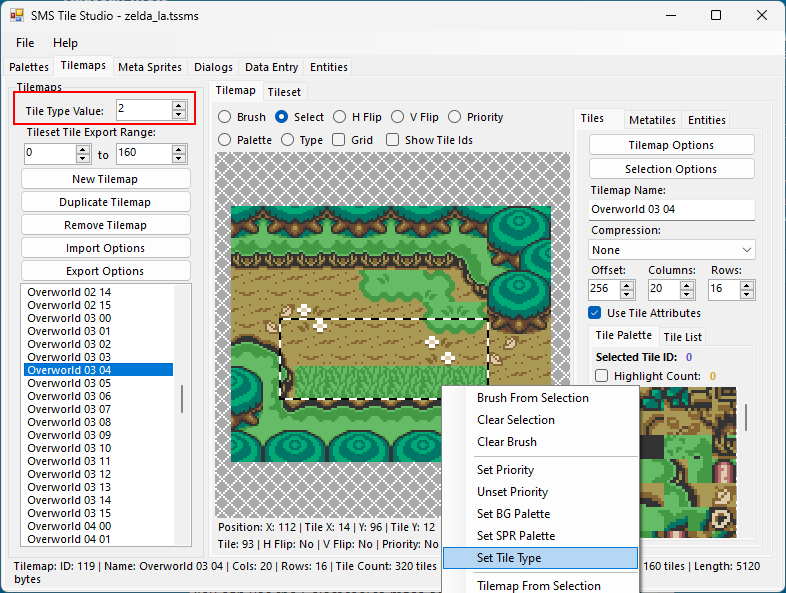Click the Tilemap Name input field

pos(672,210)
